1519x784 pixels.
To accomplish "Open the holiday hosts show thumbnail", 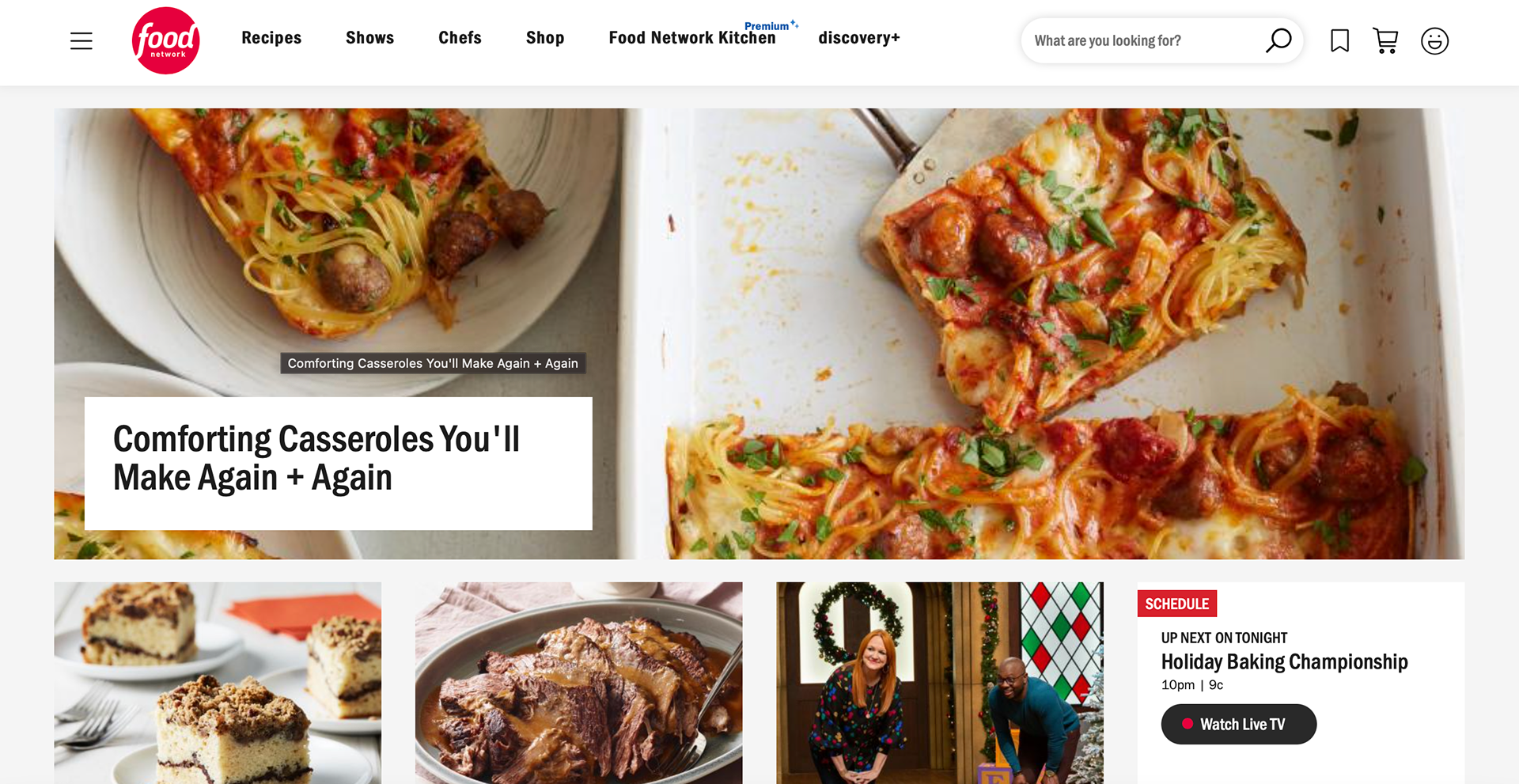I will pos(940,683).
